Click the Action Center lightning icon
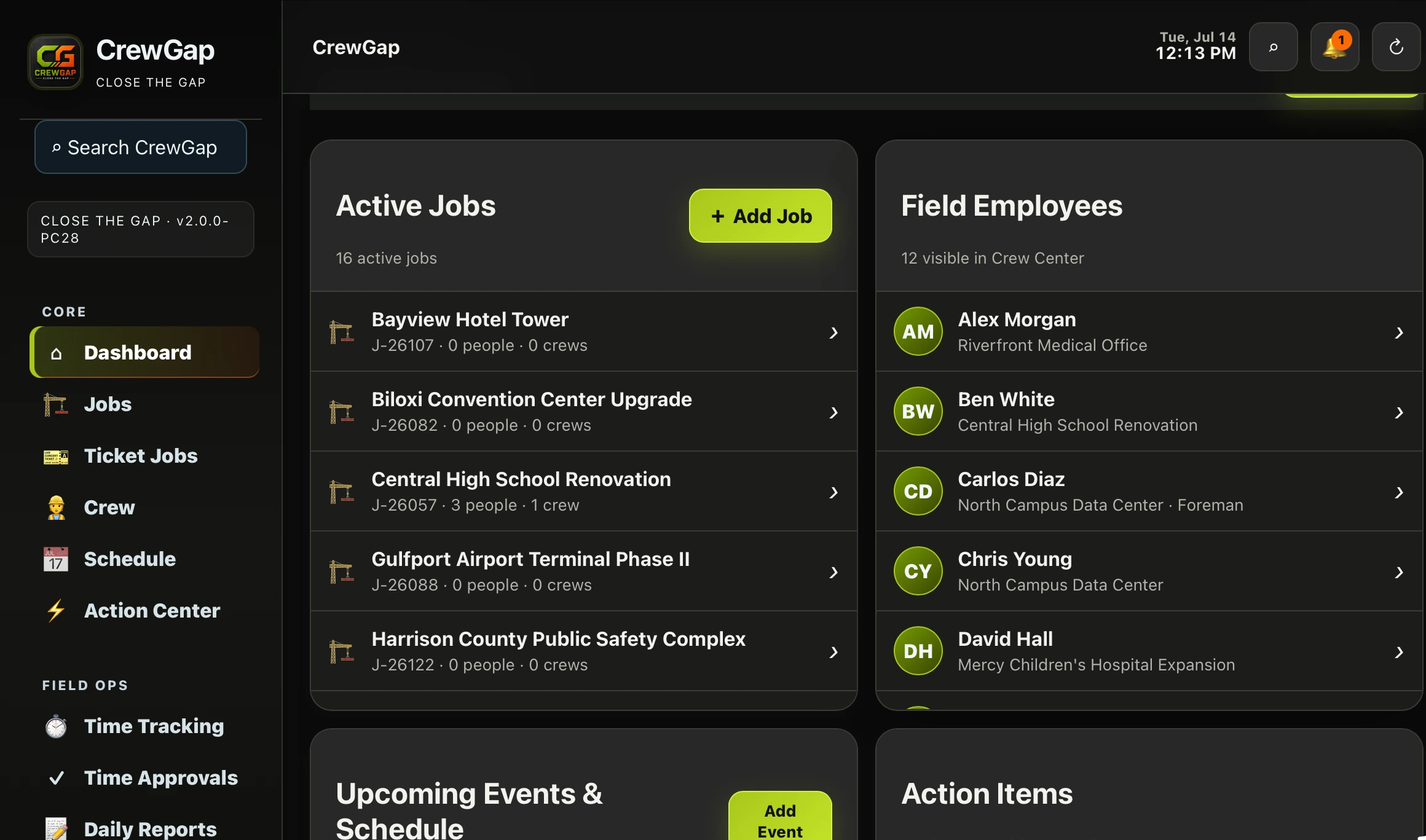This screenshot has height=840, width=1426. coord(56,611)
